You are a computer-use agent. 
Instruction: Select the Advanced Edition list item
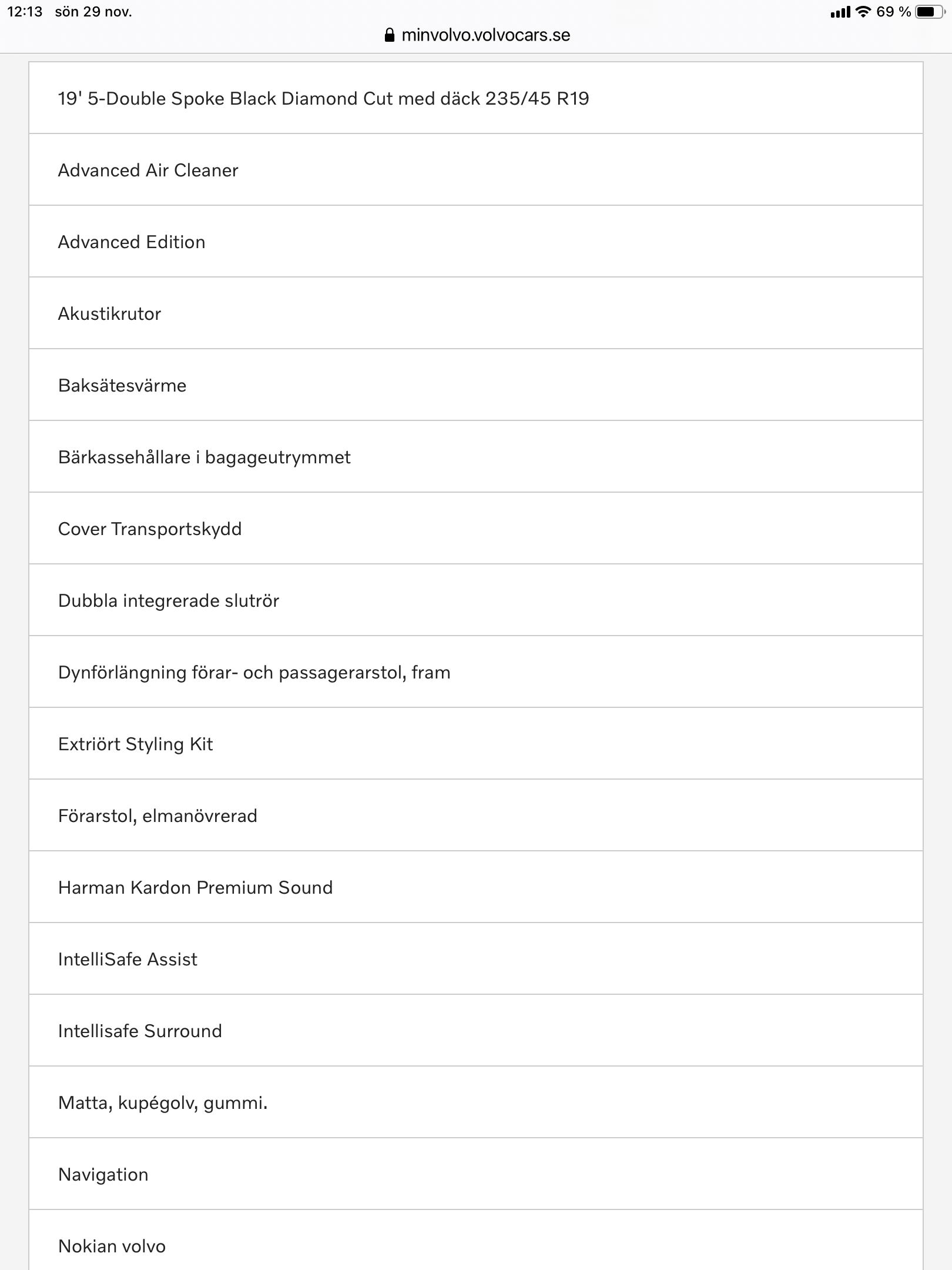[x=476, y=242]
